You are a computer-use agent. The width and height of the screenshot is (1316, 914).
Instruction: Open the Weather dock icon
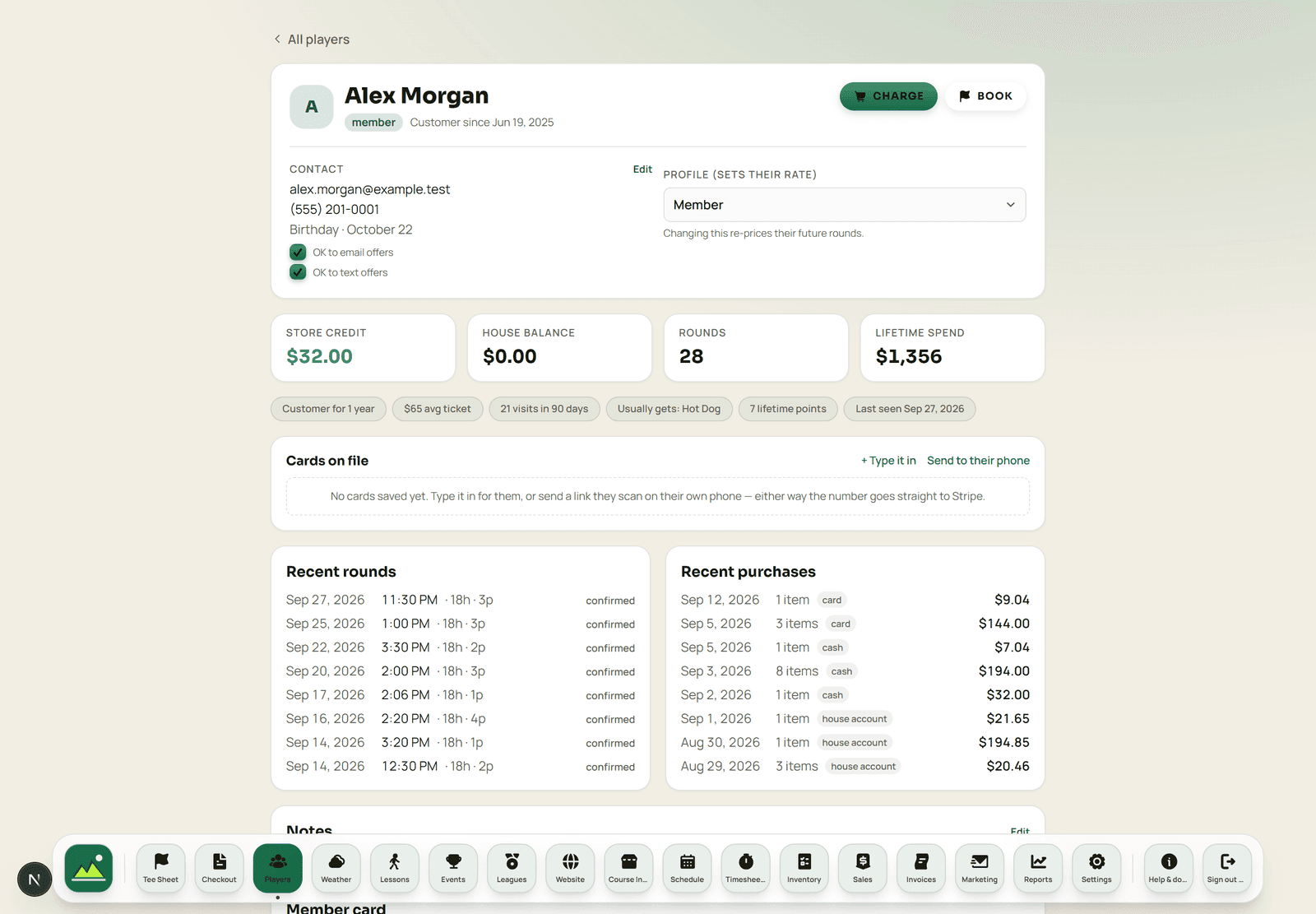coord(336,868)
